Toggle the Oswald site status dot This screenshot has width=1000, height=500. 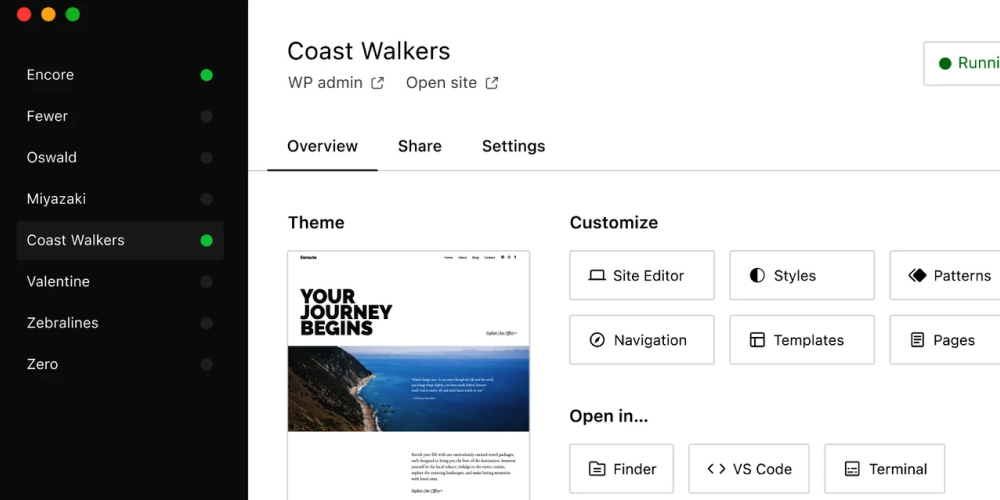[x=206, y=158]
